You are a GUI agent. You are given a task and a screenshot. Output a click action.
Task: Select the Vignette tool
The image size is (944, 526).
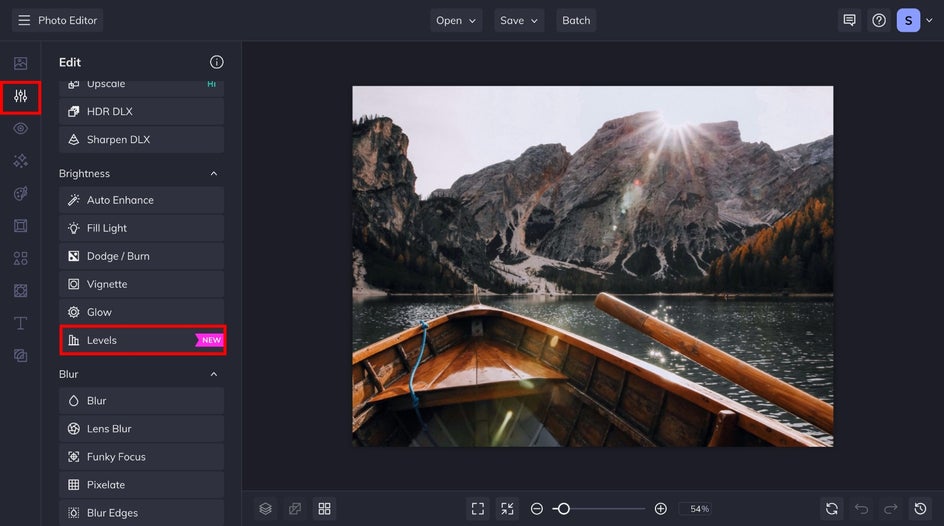[x=141, y=284]
